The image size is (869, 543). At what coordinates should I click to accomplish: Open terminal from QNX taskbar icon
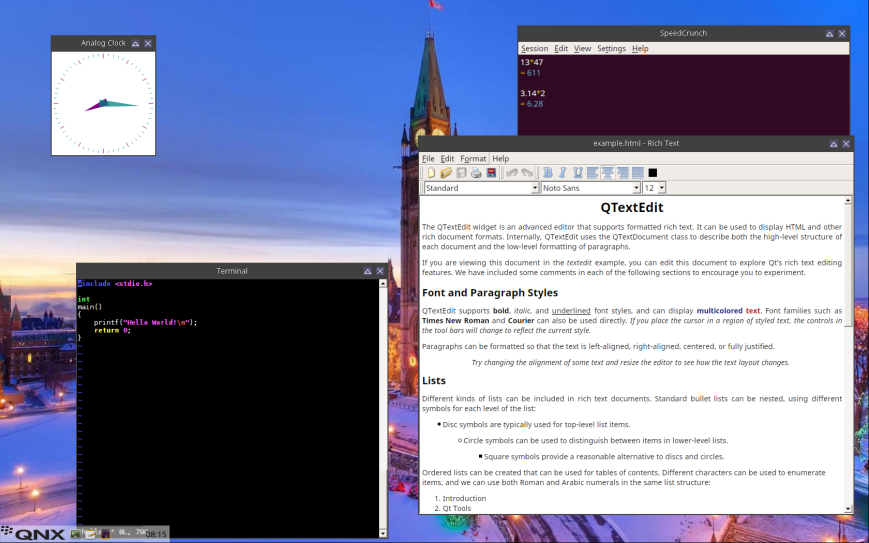[77, 534]
